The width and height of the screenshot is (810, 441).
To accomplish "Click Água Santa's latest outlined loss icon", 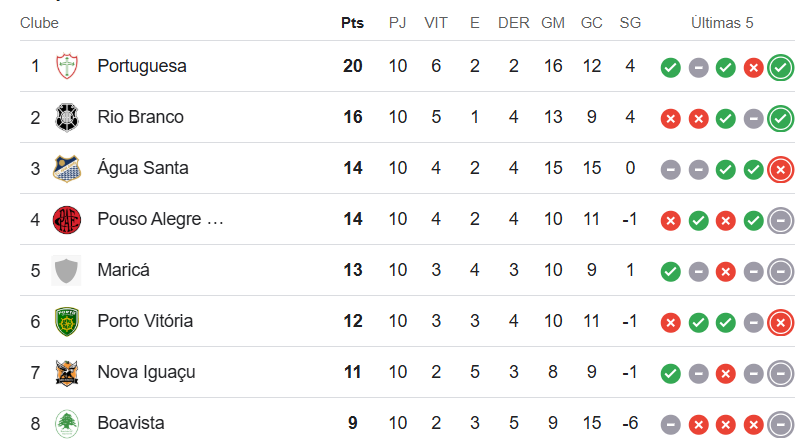I will tap(781, 169).
